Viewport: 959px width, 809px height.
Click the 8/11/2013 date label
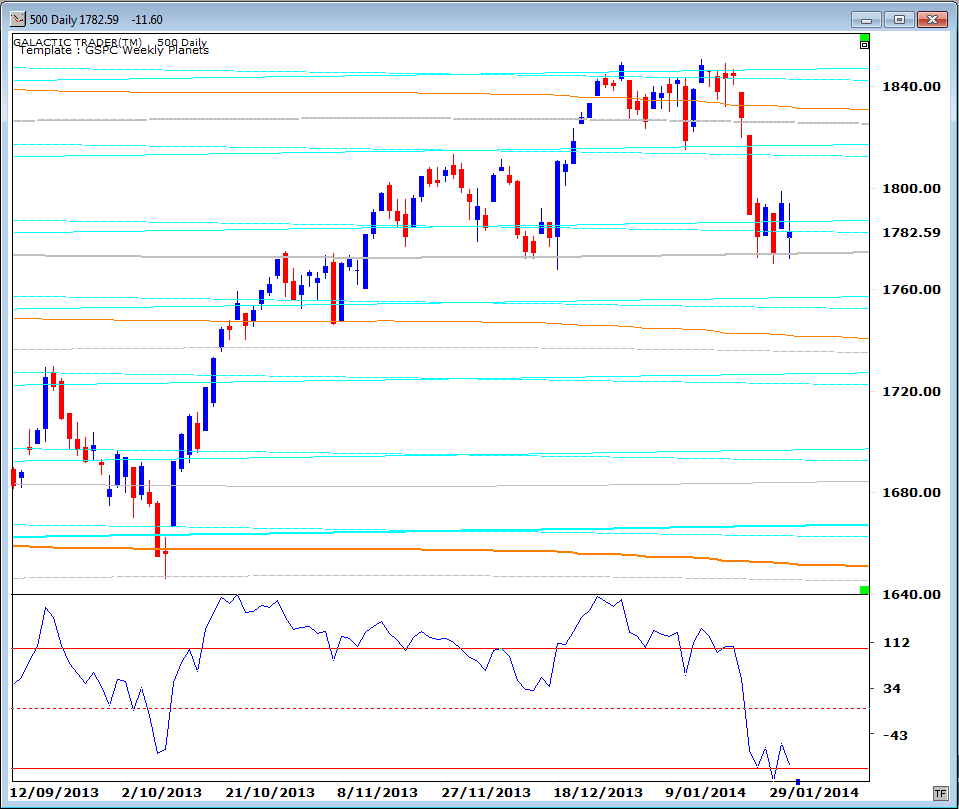tap(377, 792)
